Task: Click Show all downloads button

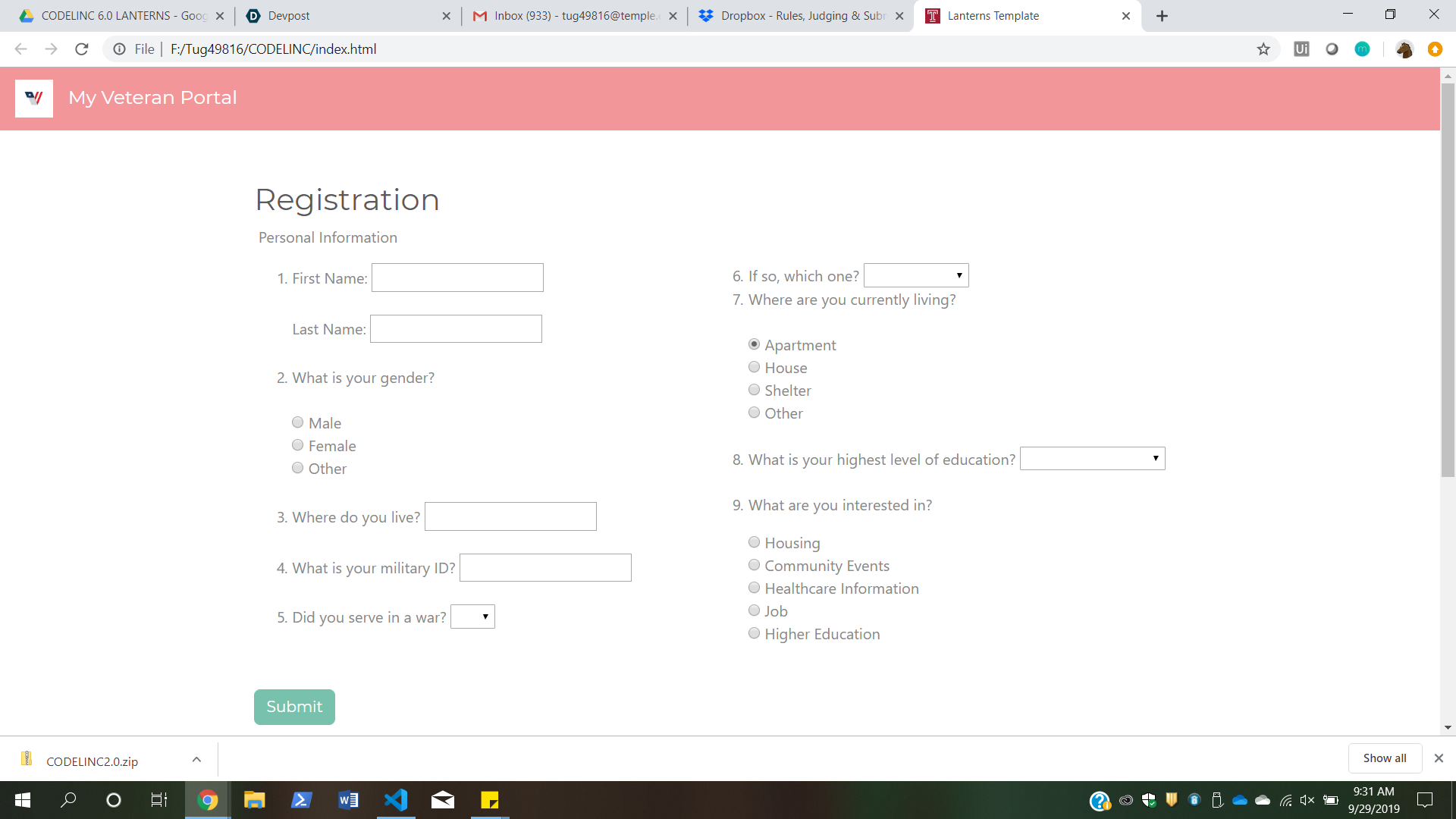Action: [1384, 758]
